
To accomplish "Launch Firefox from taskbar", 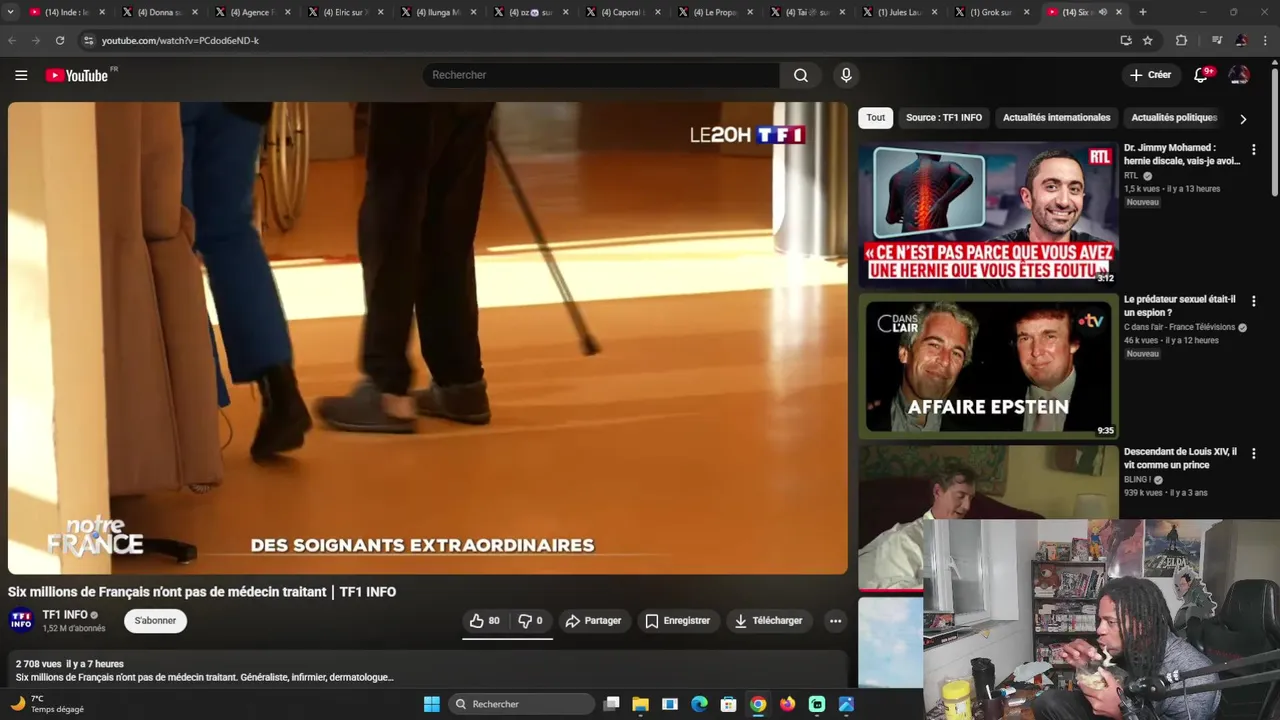I will point(788,704).
